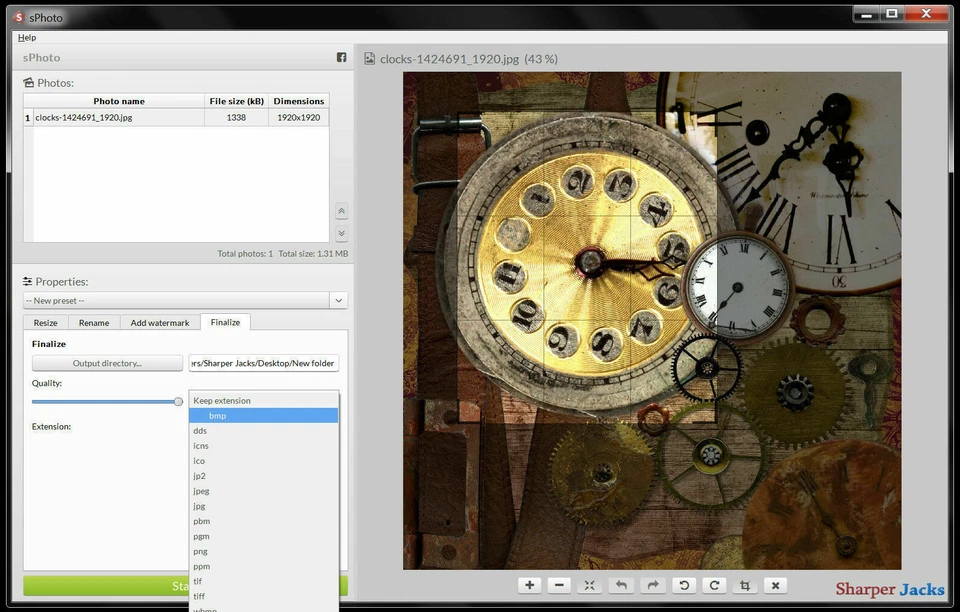Switch to the Resize tab
The height and width of the screenshot is (612, 960).
point(45,322)
